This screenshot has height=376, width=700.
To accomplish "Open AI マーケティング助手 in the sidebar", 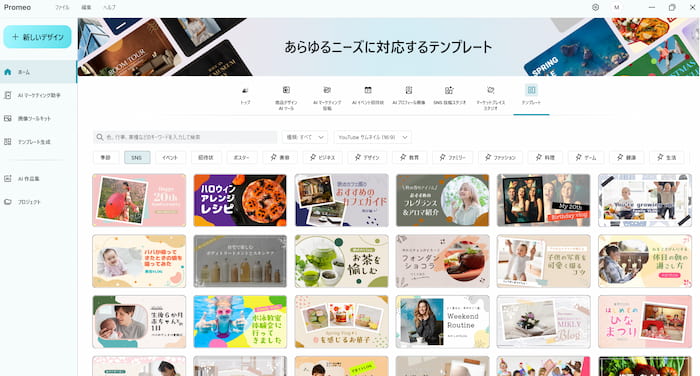I will (38, 95).
